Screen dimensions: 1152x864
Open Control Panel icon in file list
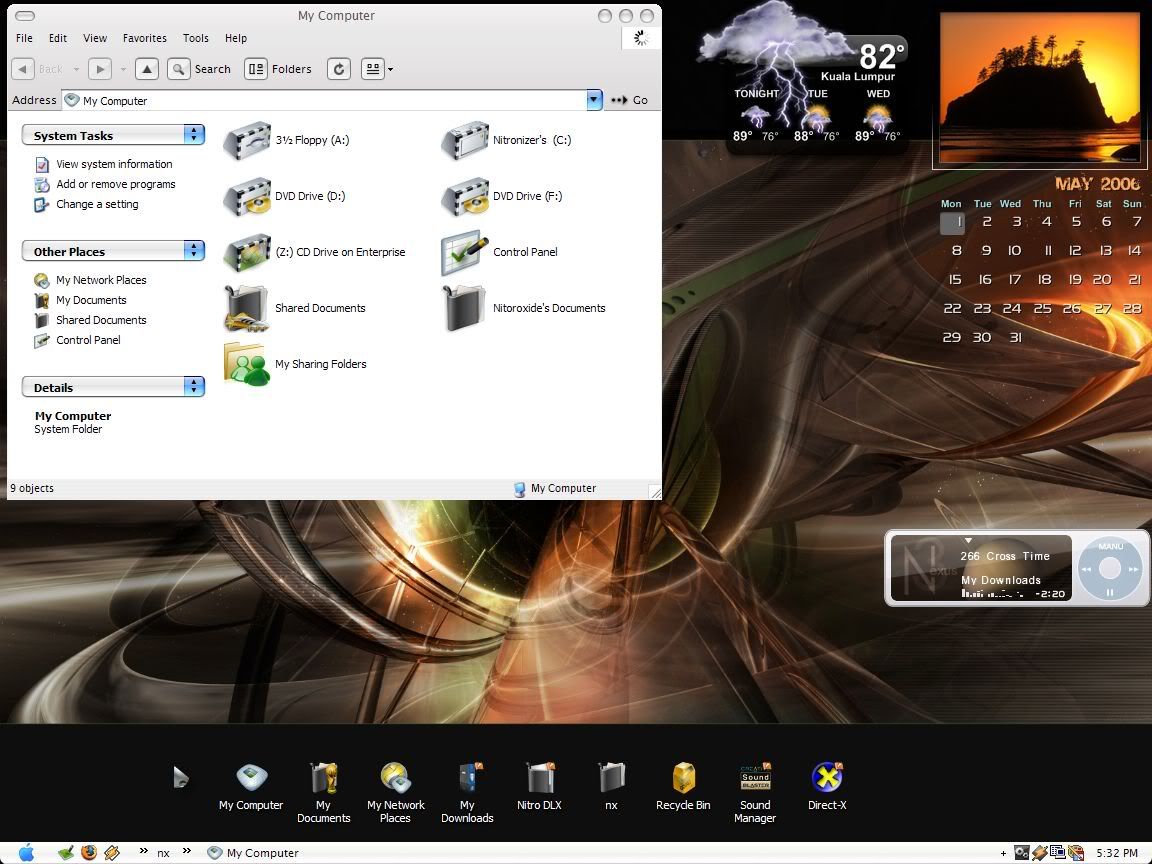pos(465,253)
